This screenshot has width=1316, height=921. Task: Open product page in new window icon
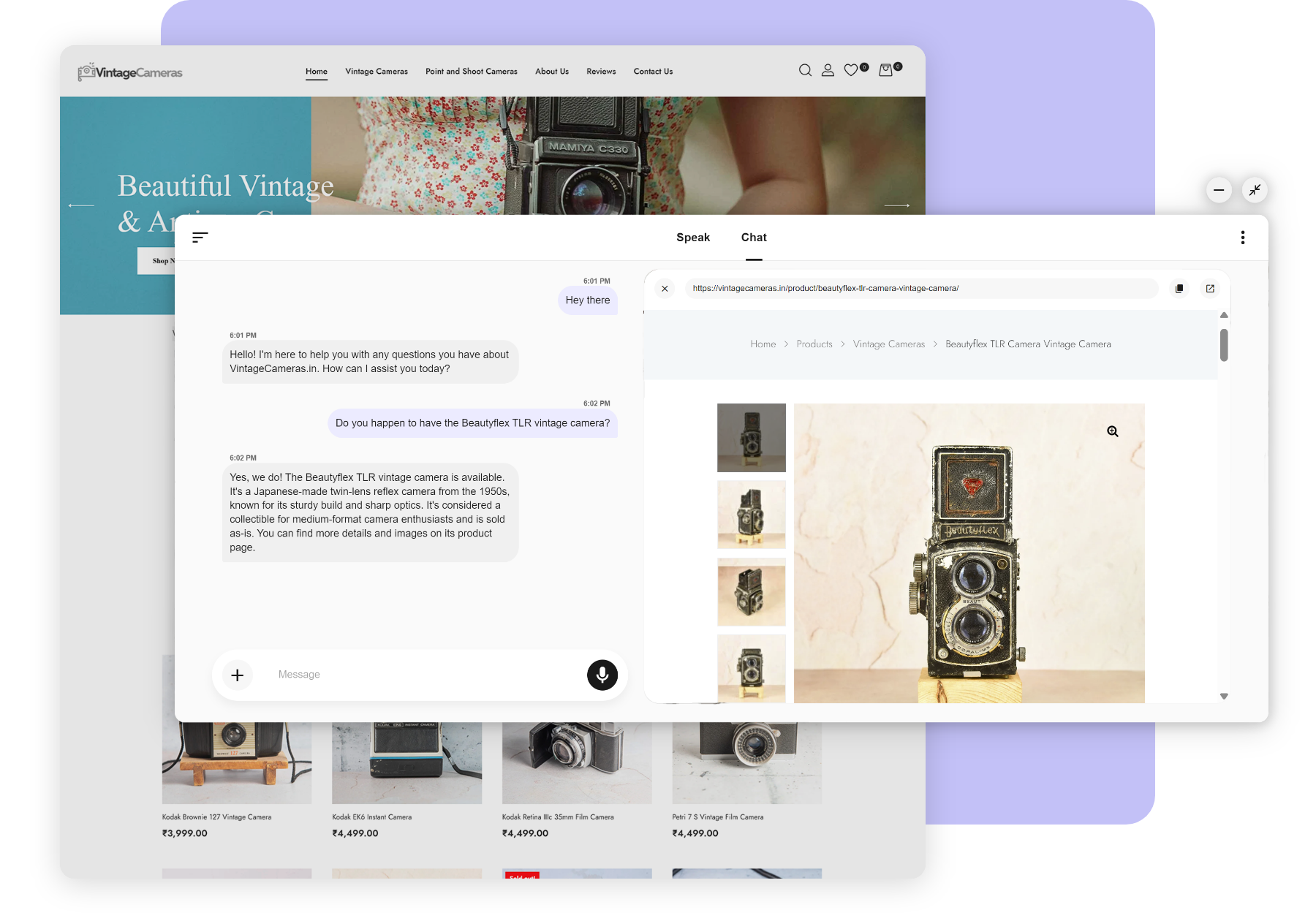click(x=1210, y=289)
